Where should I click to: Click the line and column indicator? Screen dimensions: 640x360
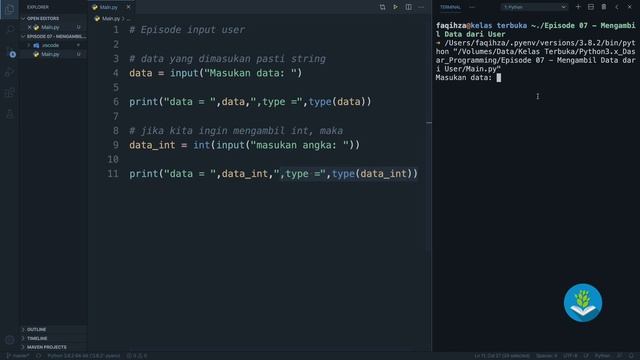click(x=502, y=356)
